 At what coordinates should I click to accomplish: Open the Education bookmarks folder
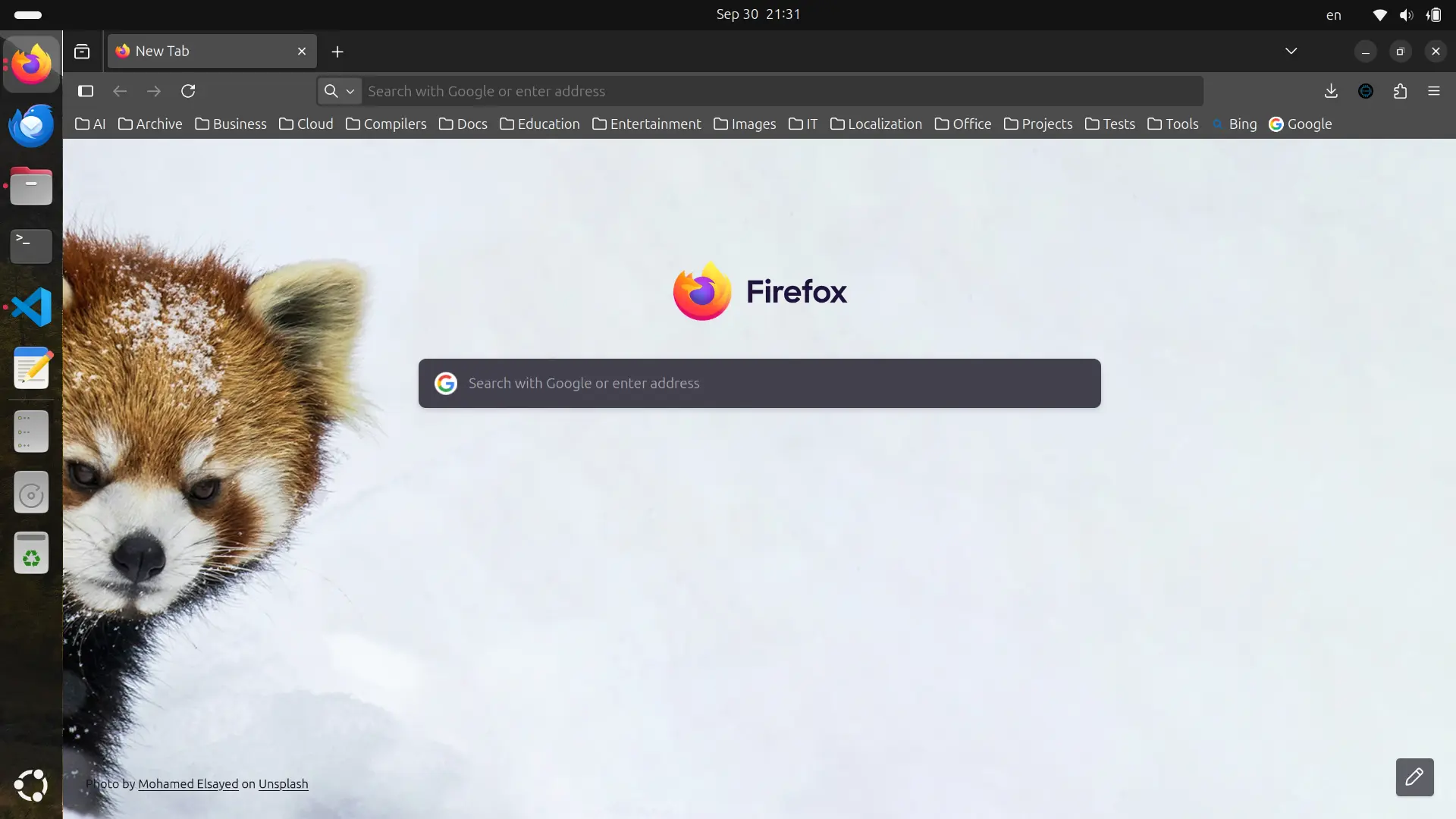539,124
